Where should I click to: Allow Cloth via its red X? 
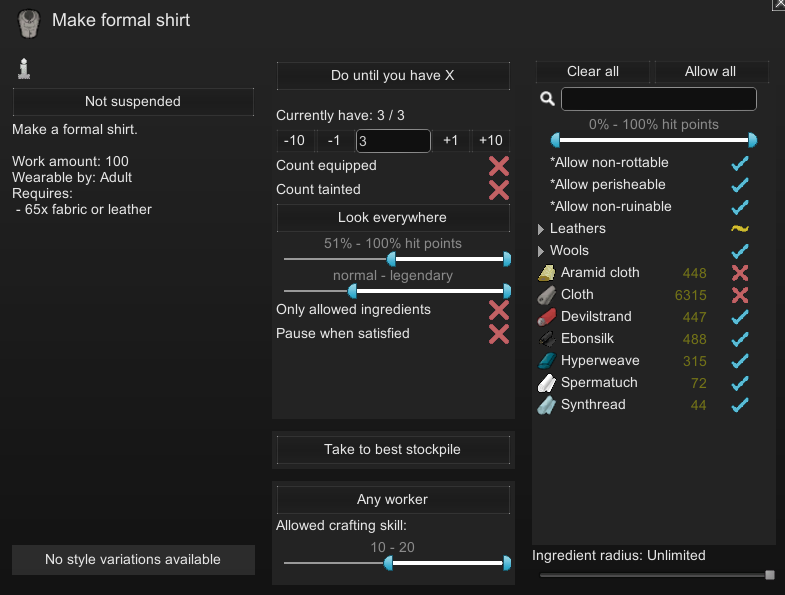(x=740, y=295)
